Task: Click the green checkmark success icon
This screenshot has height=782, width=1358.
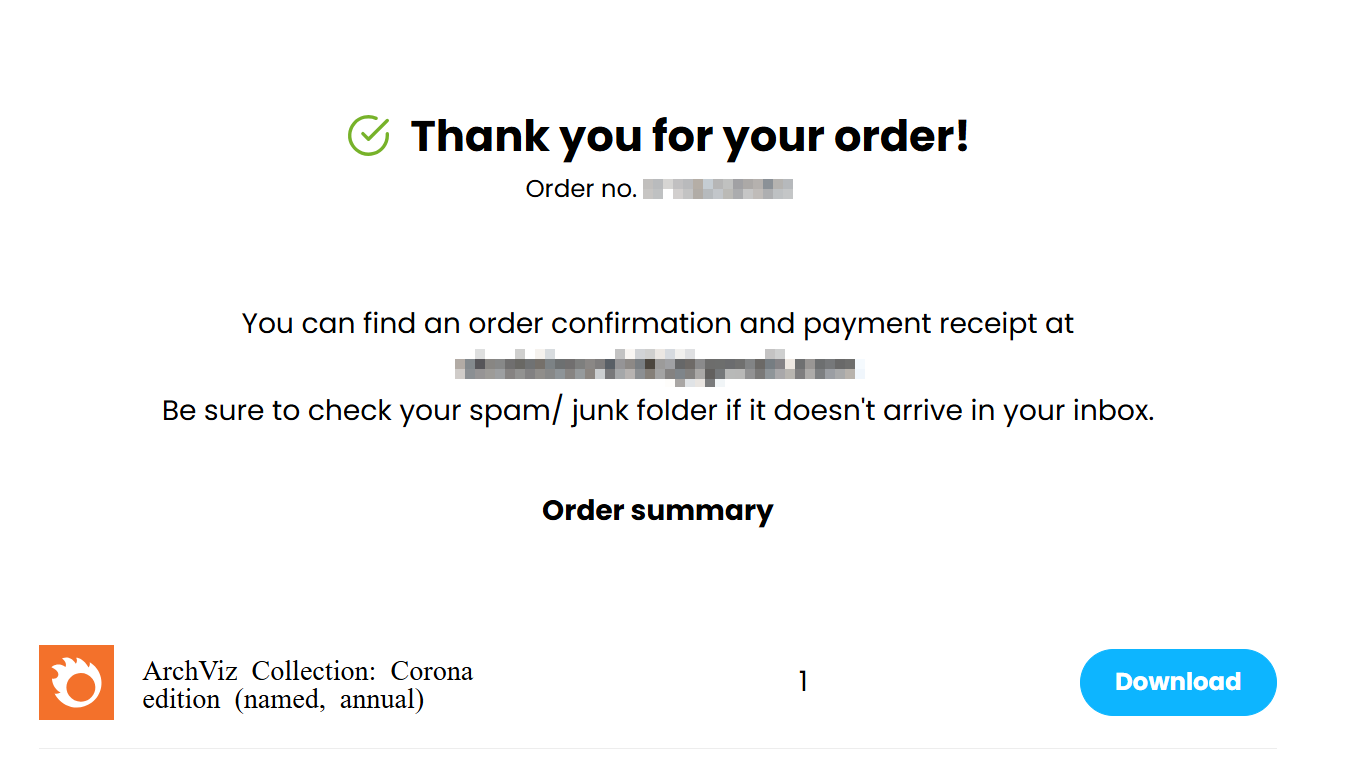Action: [x=368, y=136]
